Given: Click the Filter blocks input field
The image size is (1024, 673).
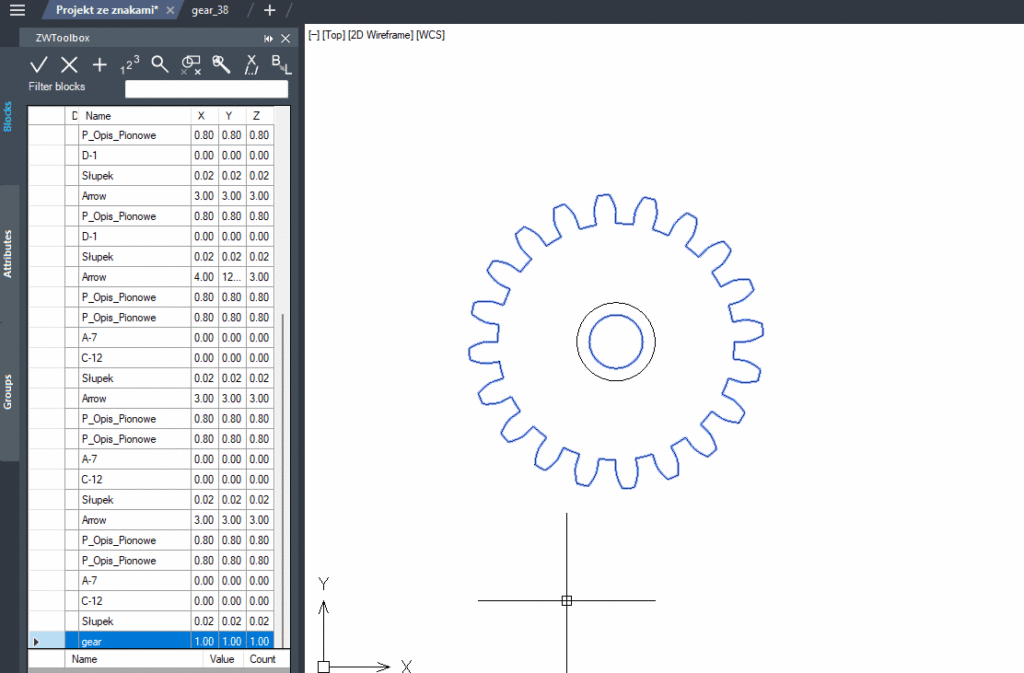Looking at the screenshot, I should (x=206, y=89).
